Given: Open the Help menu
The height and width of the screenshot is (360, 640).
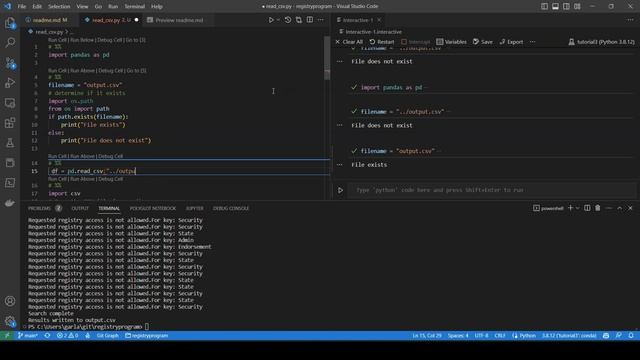Looking at the screenshot, I should [157, 7].
